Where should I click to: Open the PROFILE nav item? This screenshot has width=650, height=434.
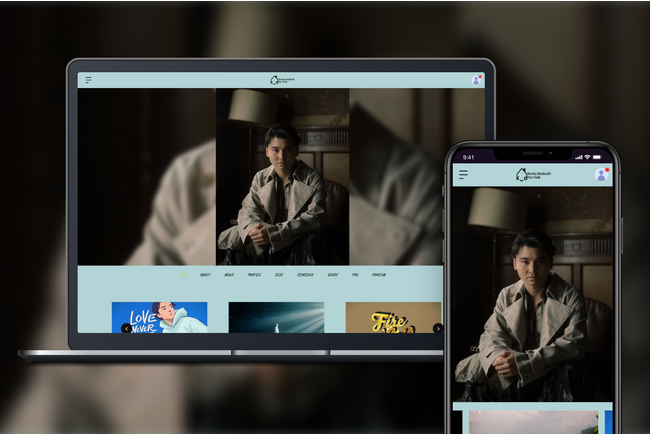[254, 275]
